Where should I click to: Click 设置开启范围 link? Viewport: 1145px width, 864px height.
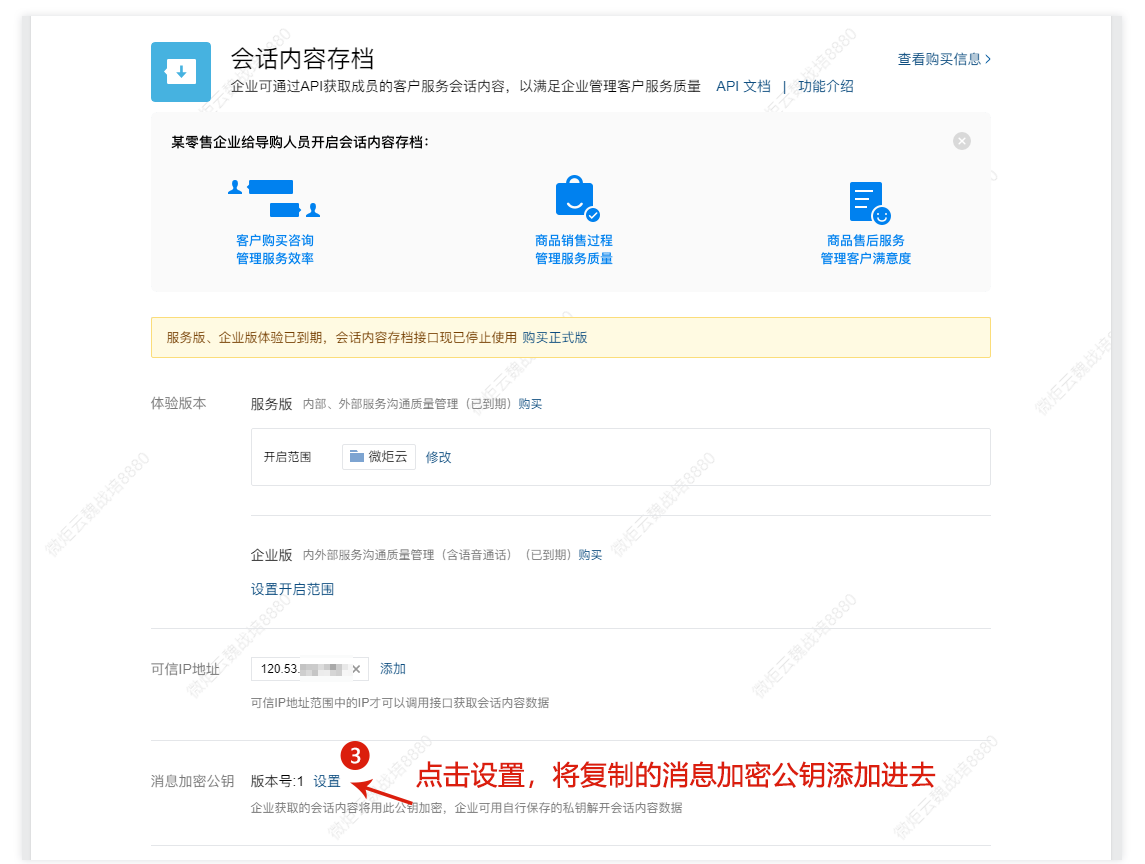tap(292, 589)
